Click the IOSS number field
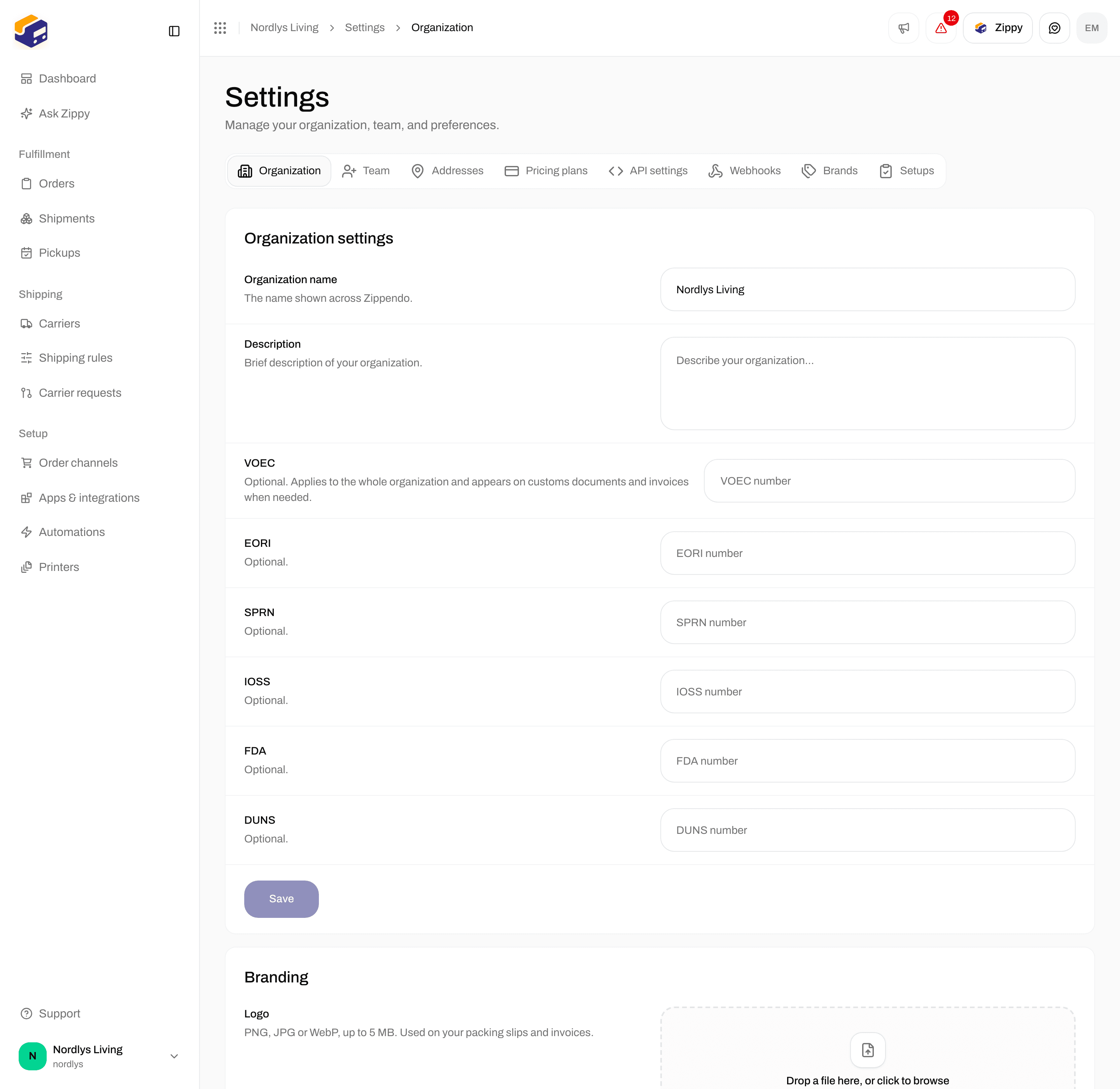The image size is (1120, 1089). tap(868, 692)
